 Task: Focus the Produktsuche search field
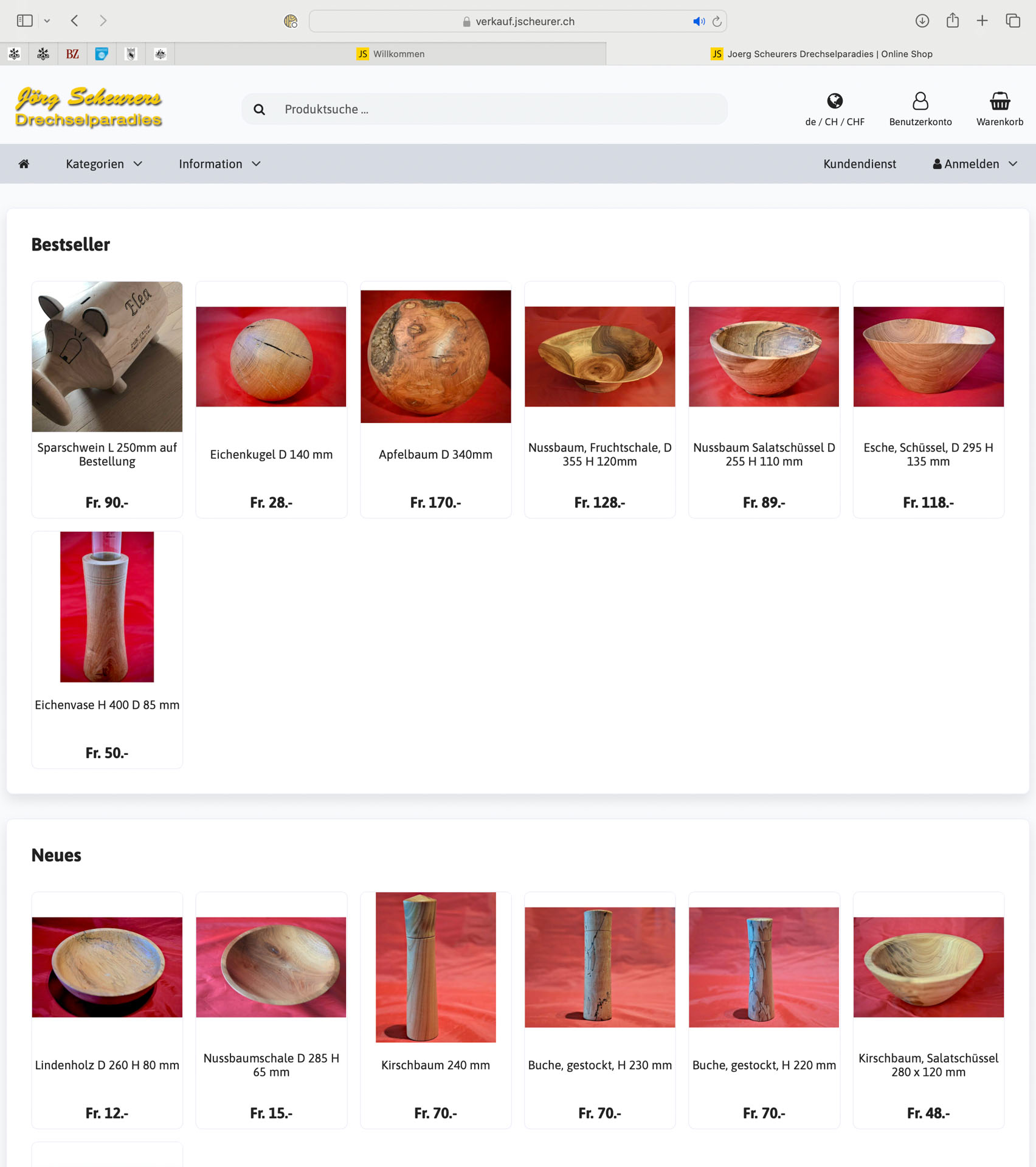pos(485,109)
